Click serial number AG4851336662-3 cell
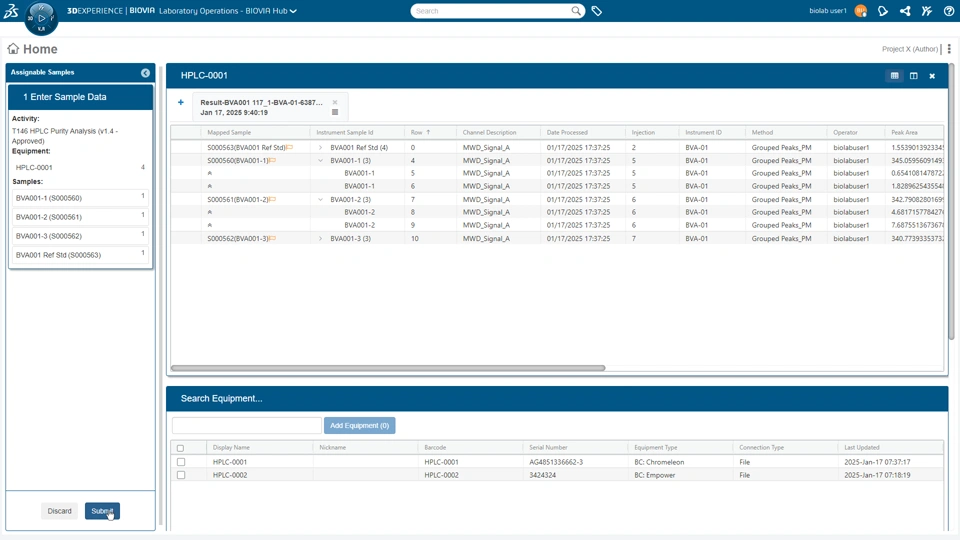The image size is (960, 540). click(556, 462)
